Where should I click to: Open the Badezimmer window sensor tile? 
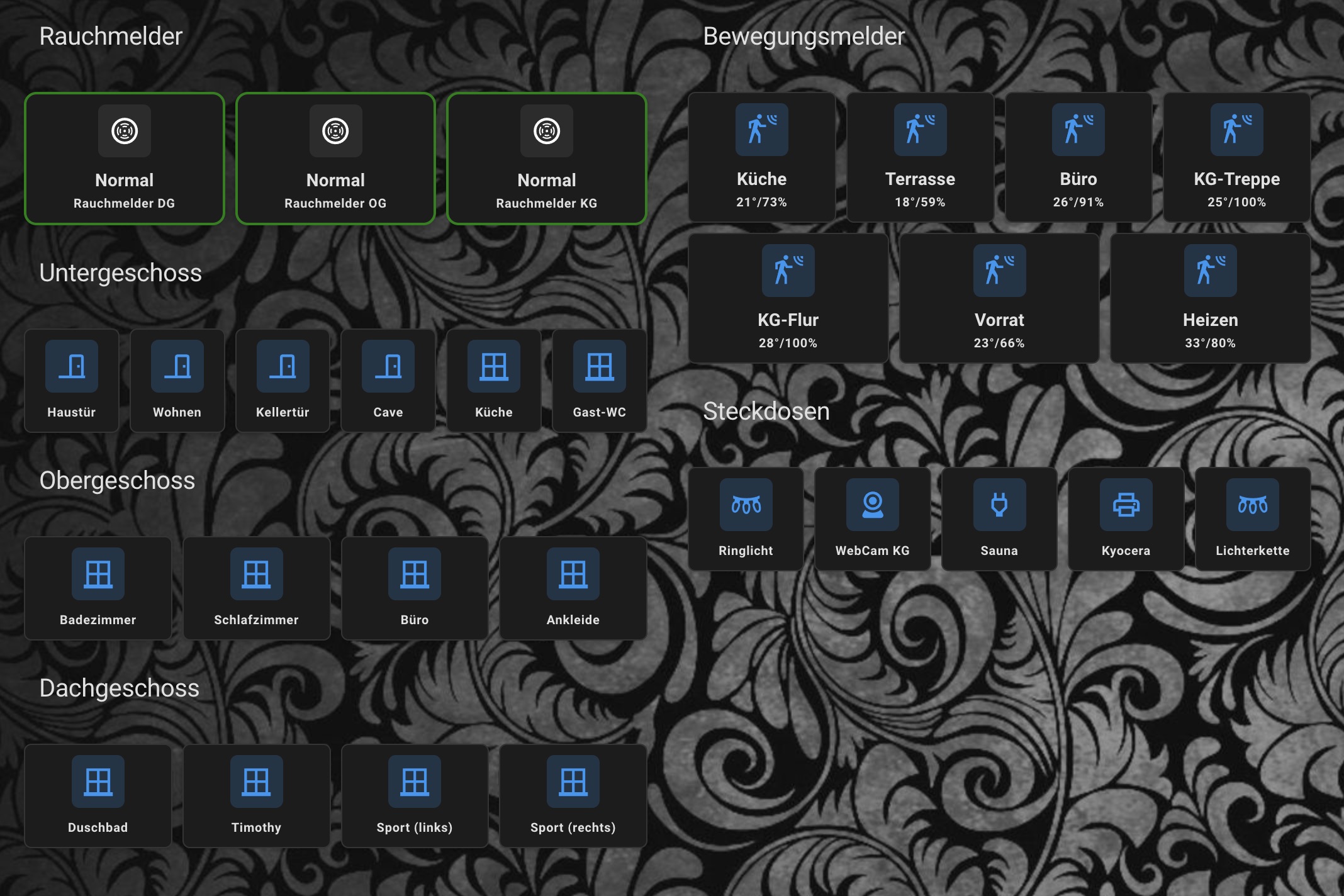pyautogui.click(x=98, y=588)
